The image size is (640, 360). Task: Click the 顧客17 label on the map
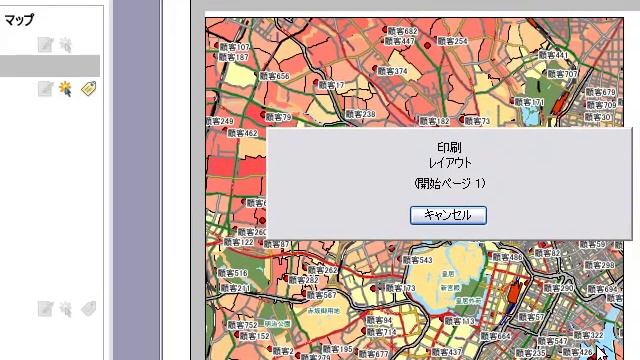[x=331, y=85]
